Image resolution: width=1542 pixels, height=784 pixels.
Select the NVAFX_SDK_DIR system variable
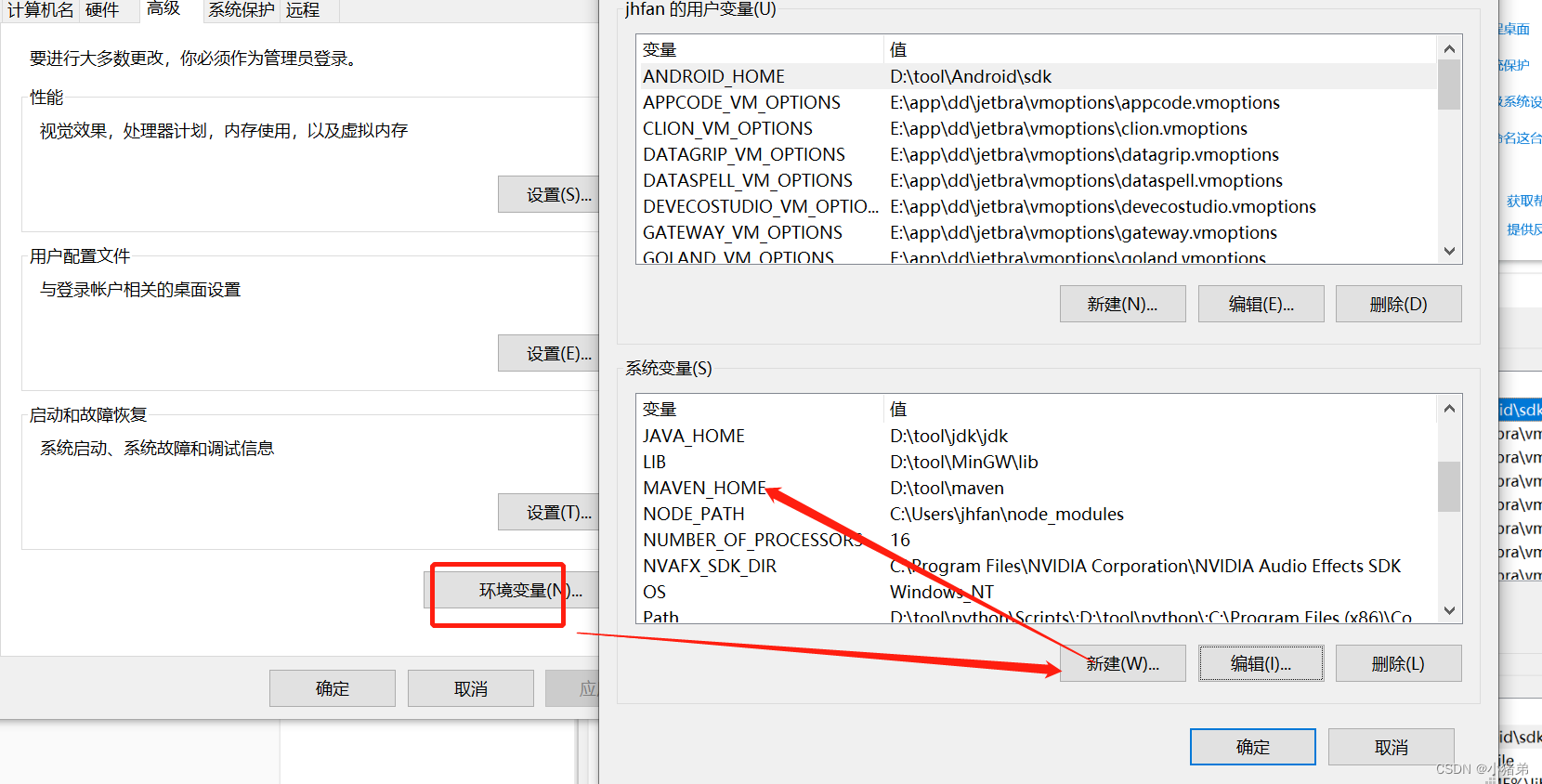coord(1037,566)
